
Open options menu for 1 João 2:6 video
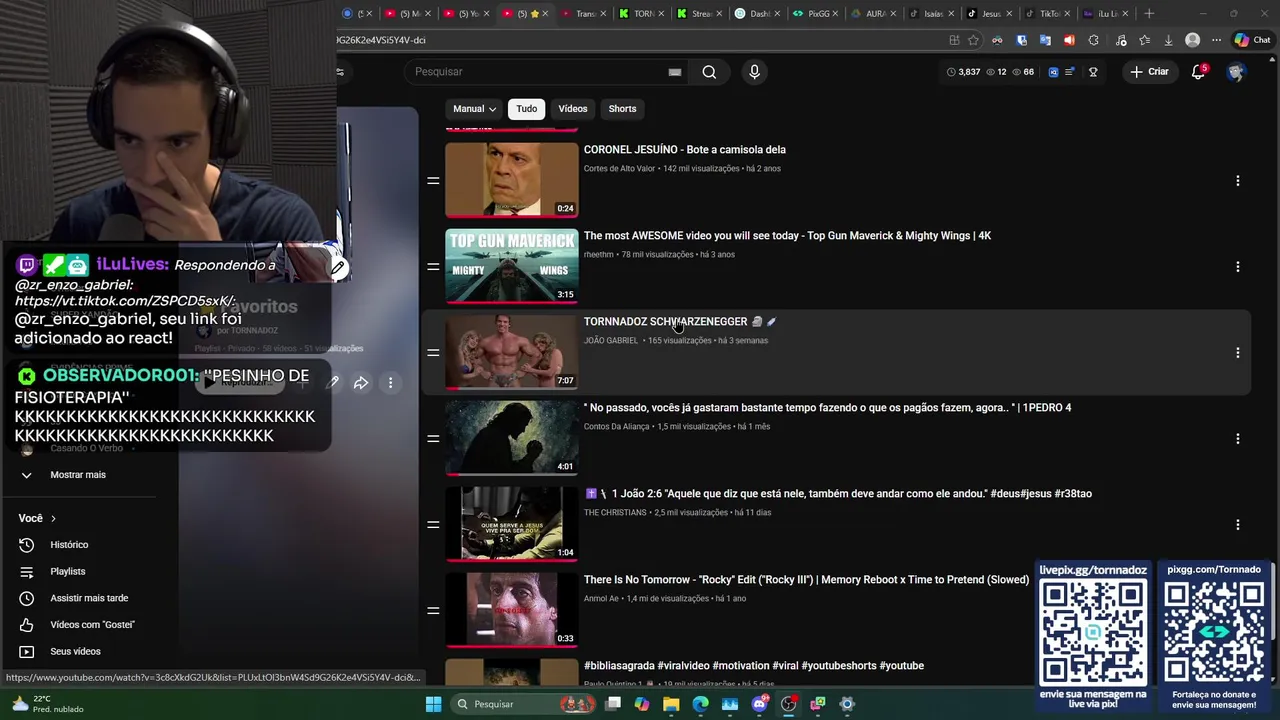click(x=1238, y=525)
